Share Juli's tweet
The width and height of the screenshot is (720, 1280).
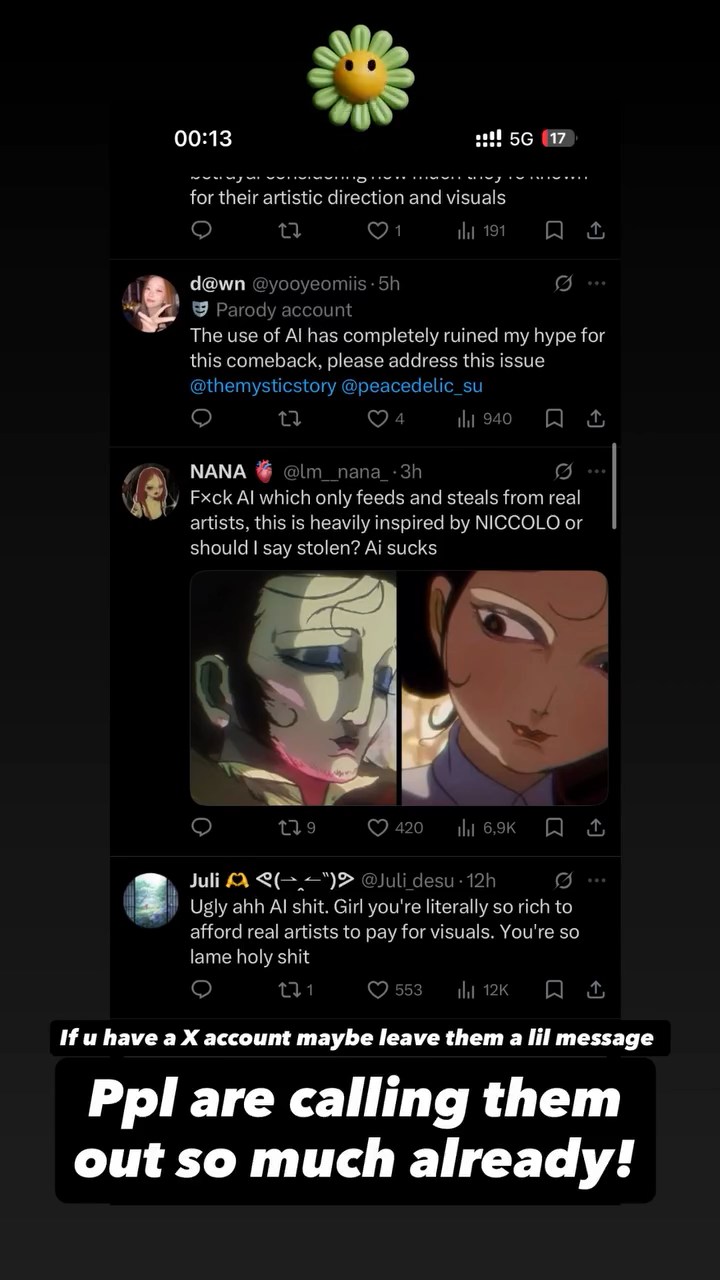click(x=595, y=990)
